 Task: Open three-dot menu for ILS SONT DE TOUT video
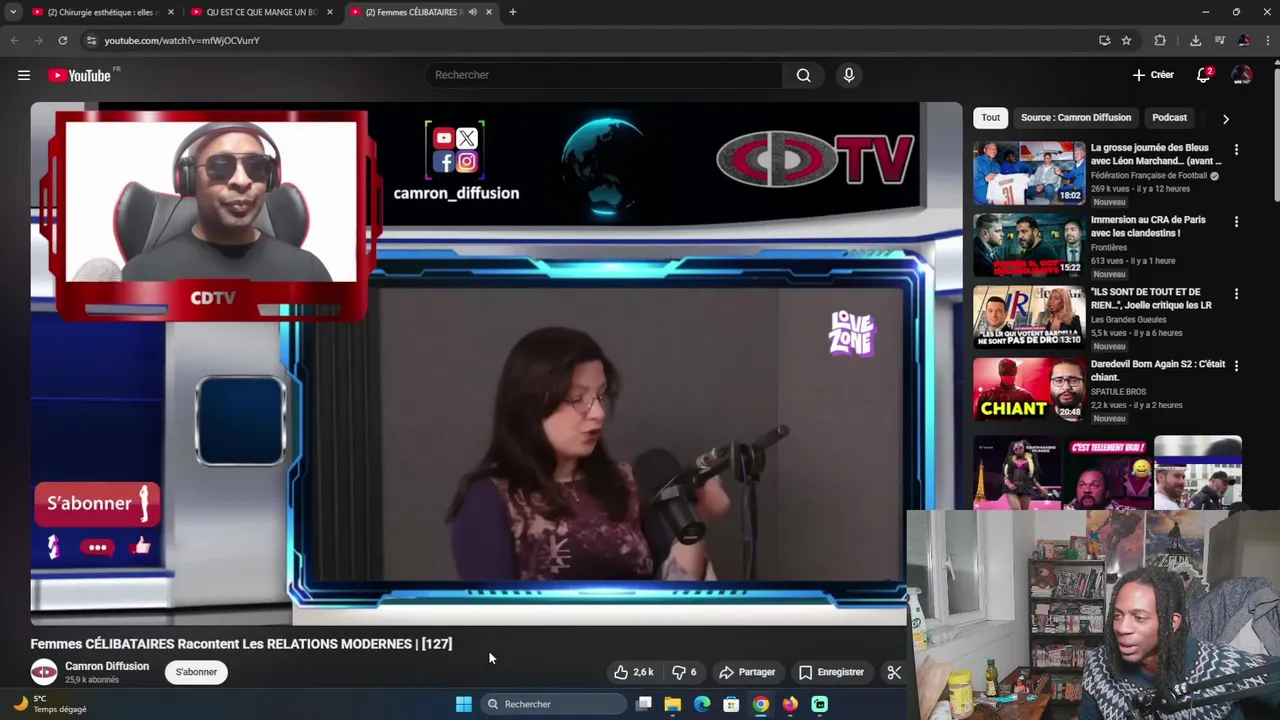pyautogui.click(x=1236, y=294)
